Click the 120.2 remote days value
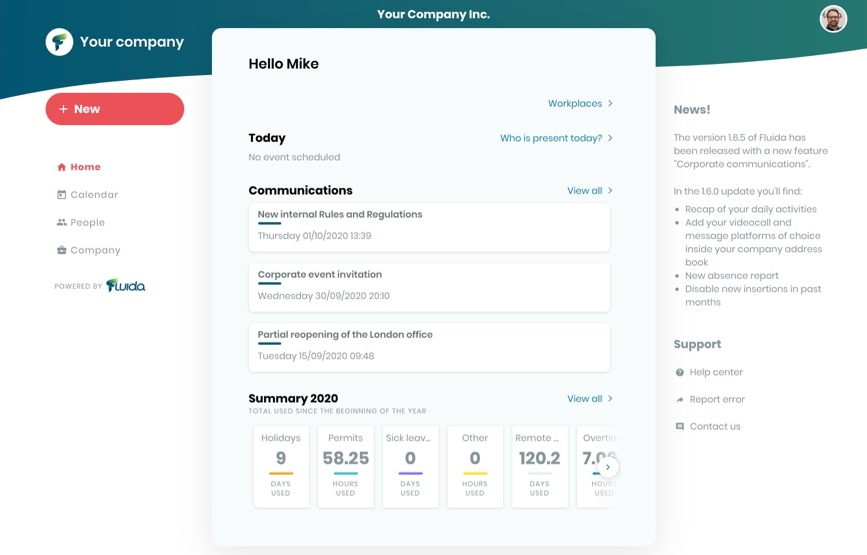Viewport: 867px width, 555px height. point(540,458)
